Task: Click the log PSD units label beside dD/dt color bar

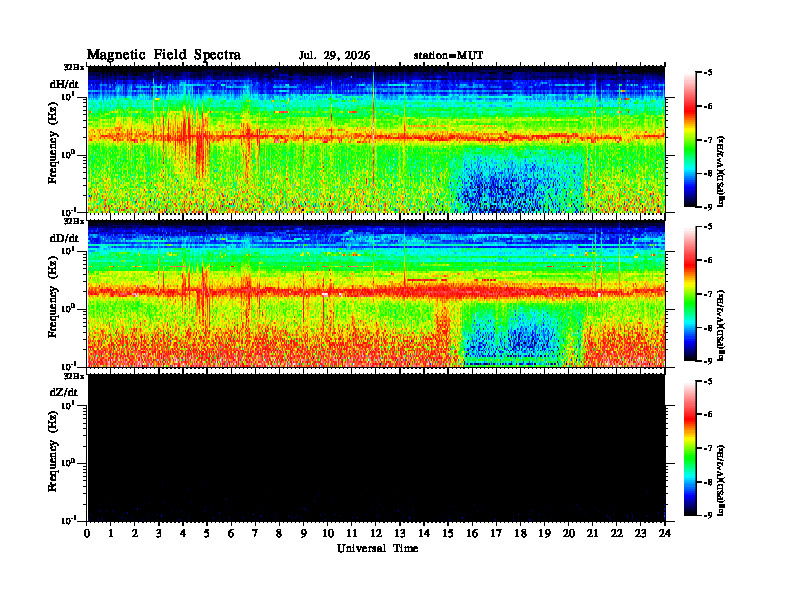Action: pyautogui.click(x=722, y=326)
